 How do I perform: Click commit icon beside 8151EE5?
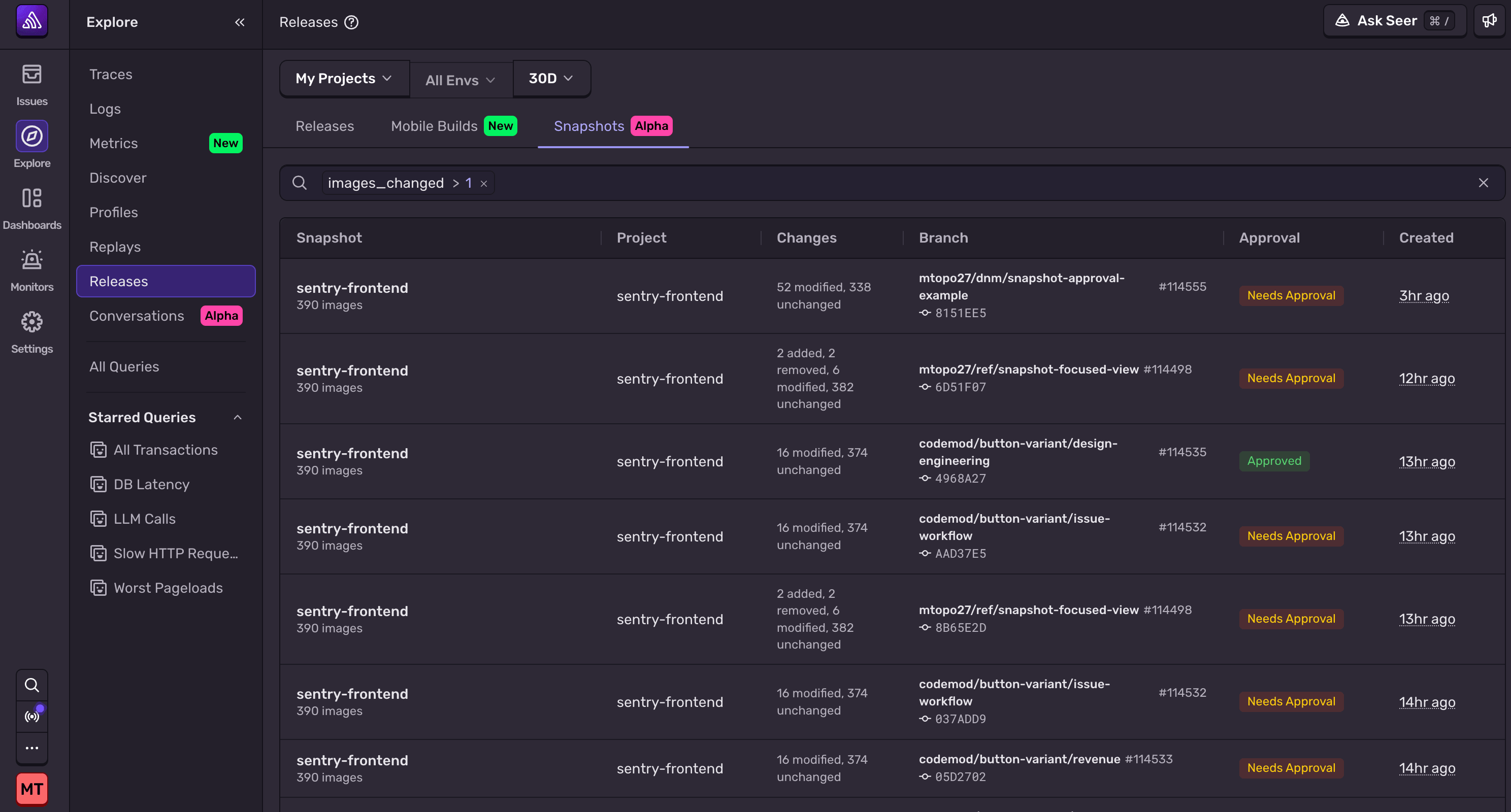pos(925,313)
